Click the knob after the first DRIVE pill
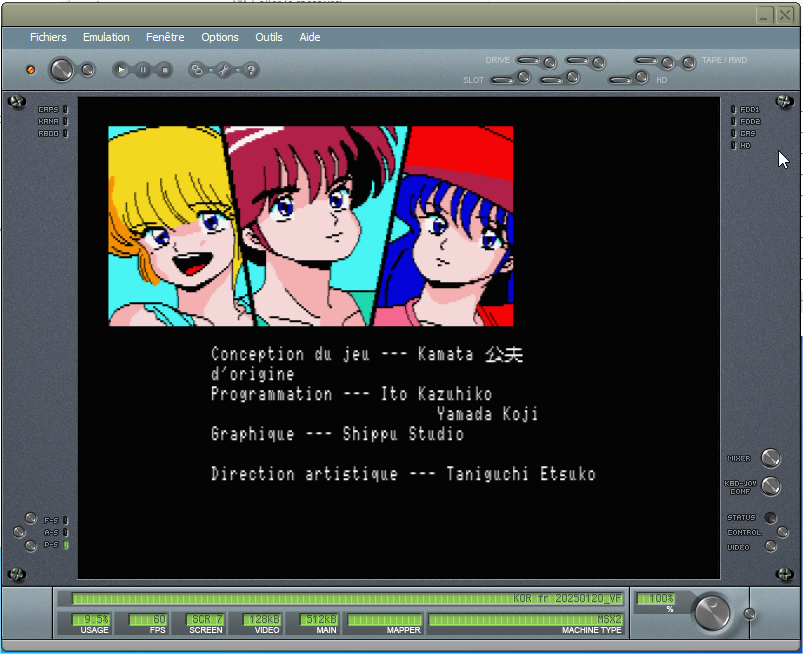Viewport: 803px width, 654px height. pyautogui.click(x=550, y=62)
